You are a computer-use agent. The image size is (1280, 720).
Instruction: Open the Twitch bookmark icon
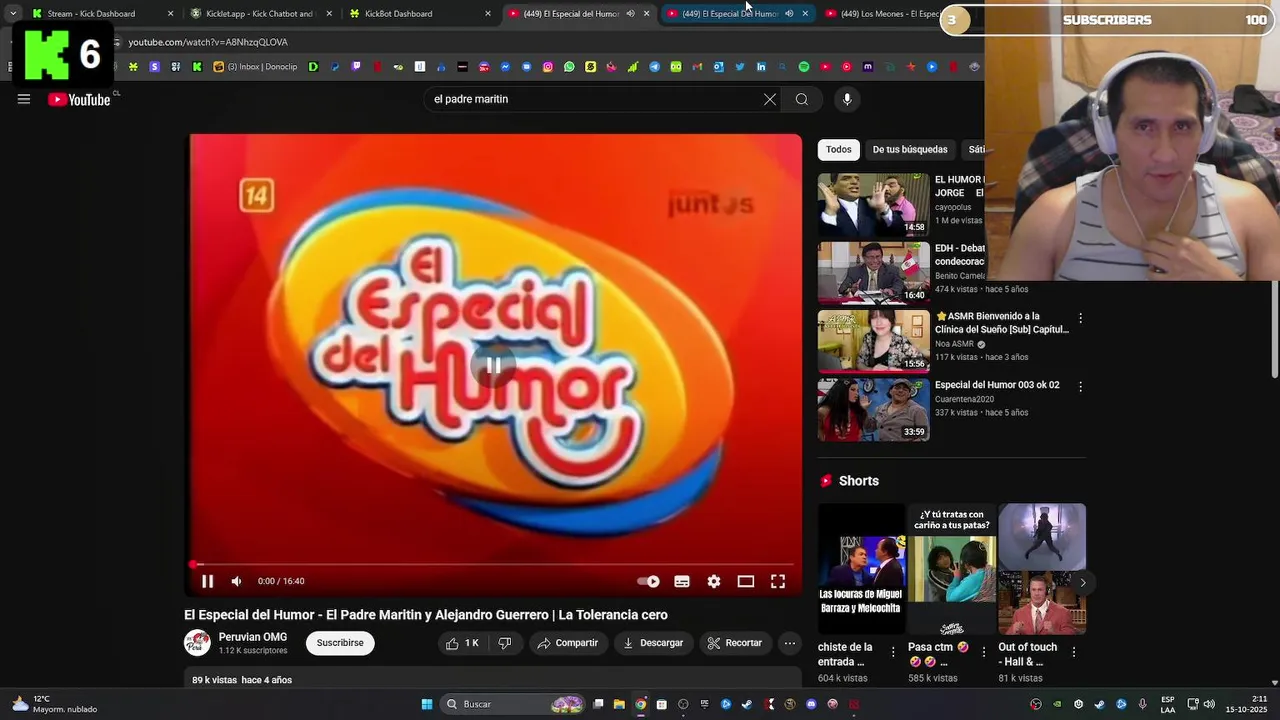(356, 67)
